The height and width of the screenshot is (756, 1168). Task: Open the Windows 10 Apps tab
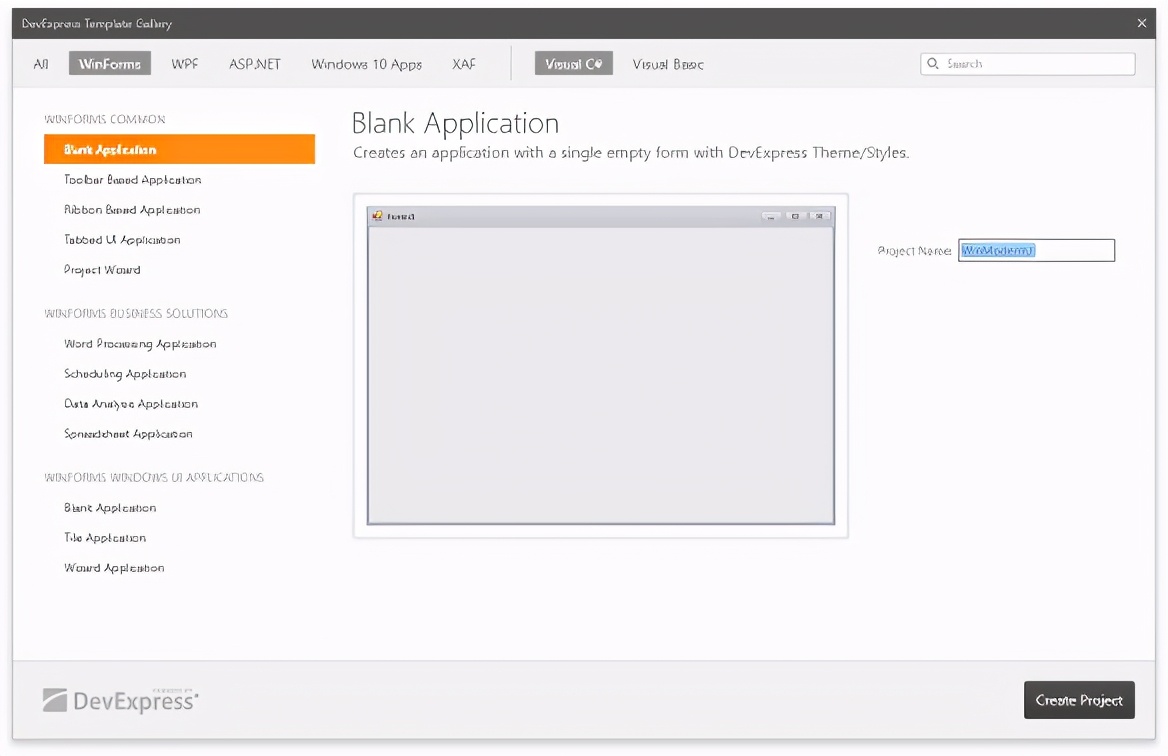point(366,64)
